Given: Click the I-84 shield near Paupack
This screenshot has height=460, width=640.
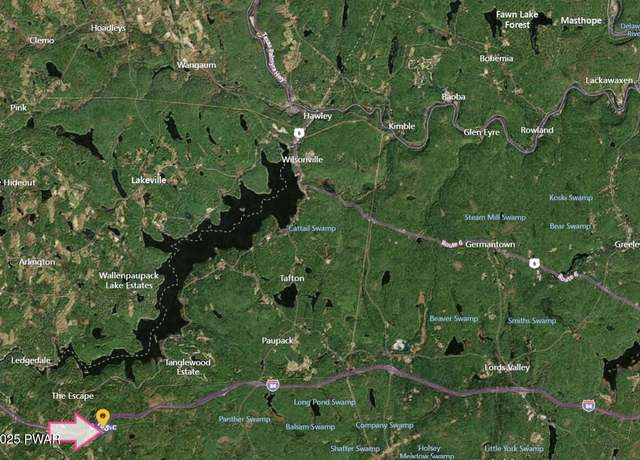Looking at the screenshot, I should tap(272, 385).
